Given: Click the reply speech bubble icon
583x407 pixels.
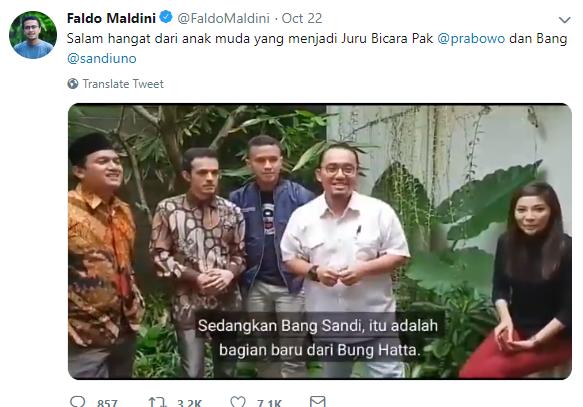Looking at the screenshot, I should [x=78, y=402].
